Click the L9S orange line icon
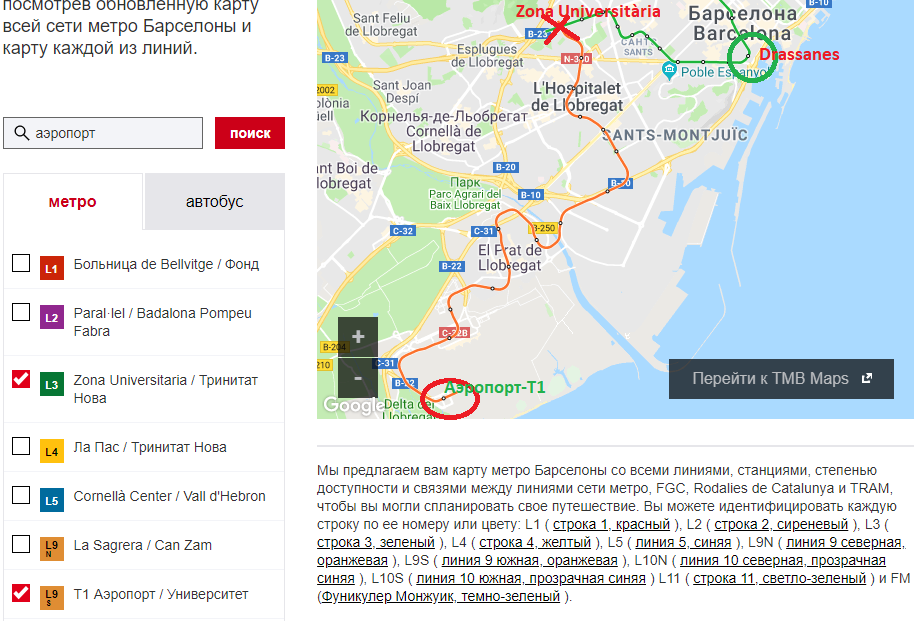Screen dimensions: 916x621 (x=53, y=596)
